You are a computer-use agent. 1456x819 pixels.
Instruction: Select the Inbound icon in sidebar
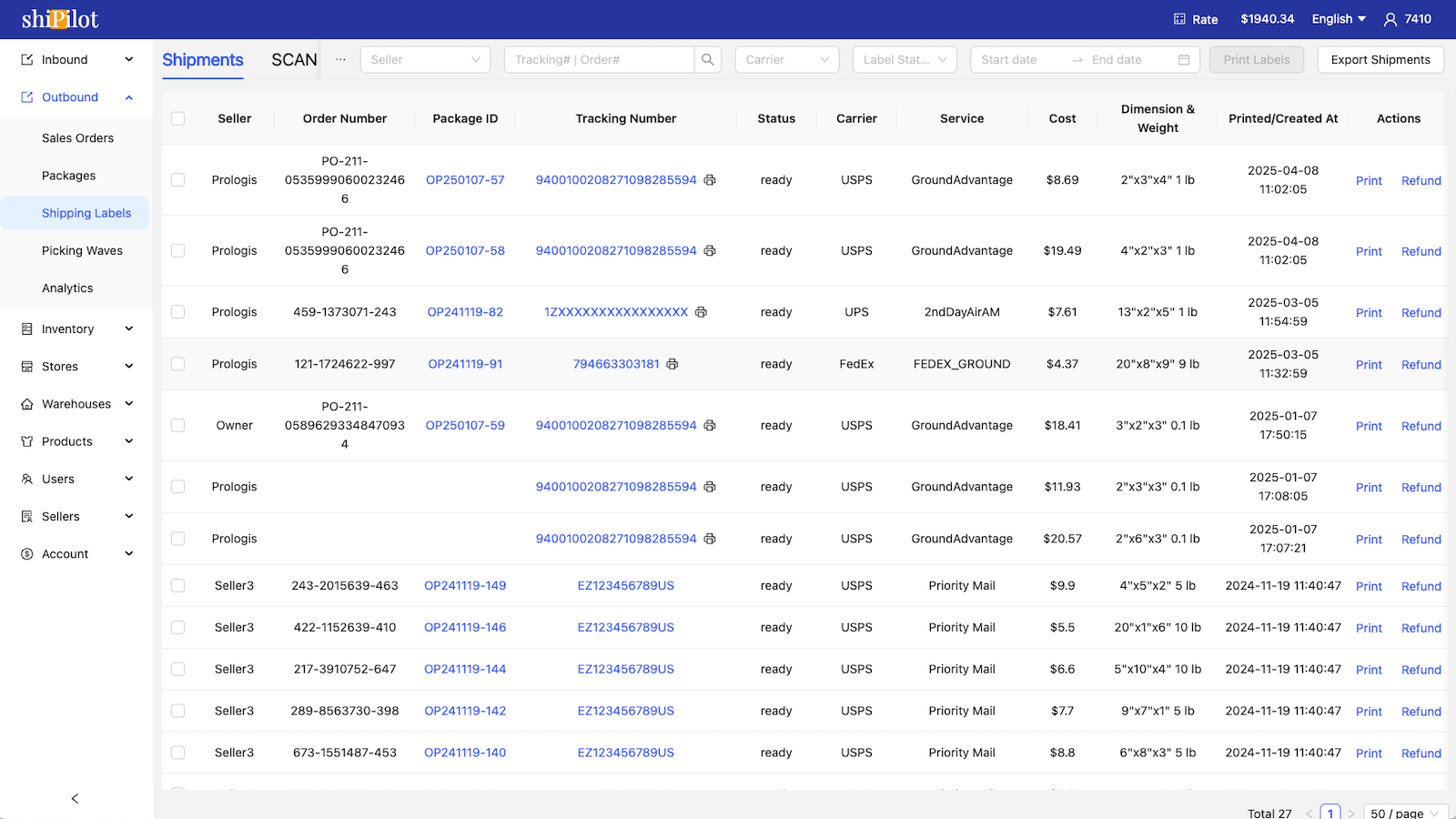(25, 59)
